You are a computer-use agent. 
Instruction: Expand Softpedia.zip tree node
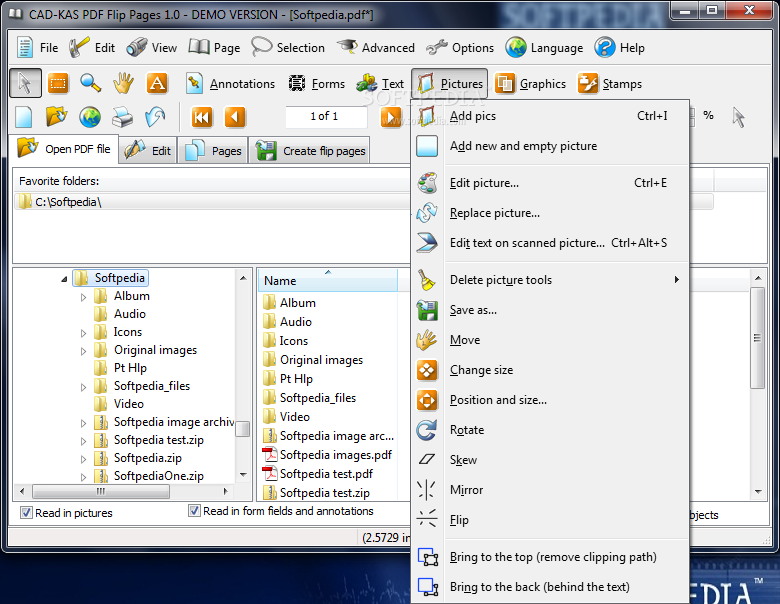click(x=83, y=459)
